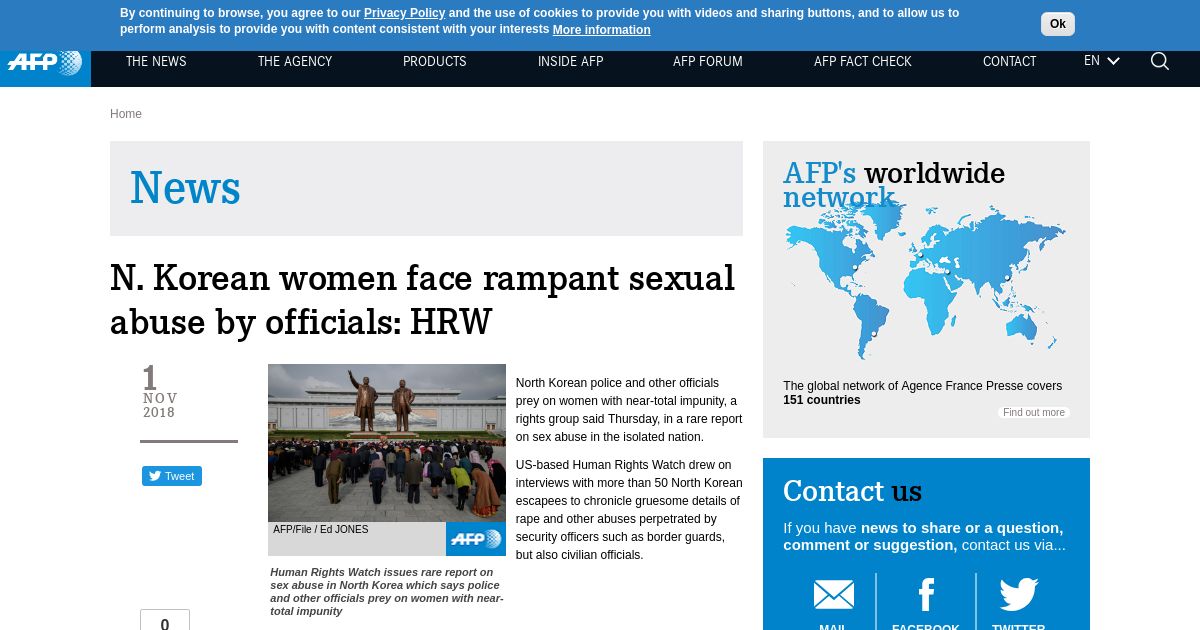The height and width of the screenshot is (630, 1200).
Task: Click the Home breadcrumb
Action: click(x=126, y=114)
